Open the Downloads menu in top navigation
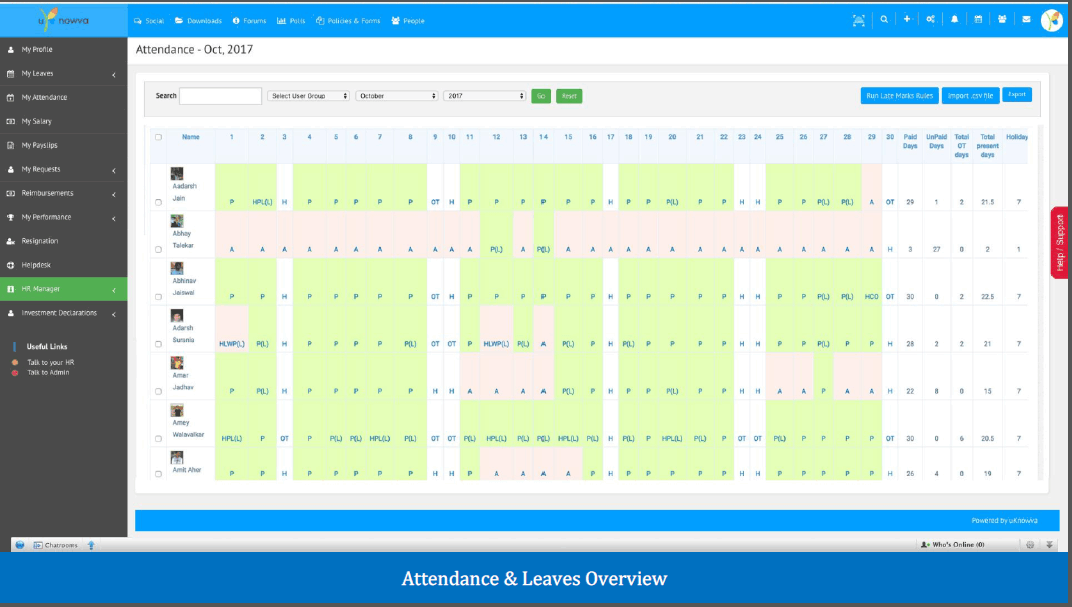 pos(198,21)
